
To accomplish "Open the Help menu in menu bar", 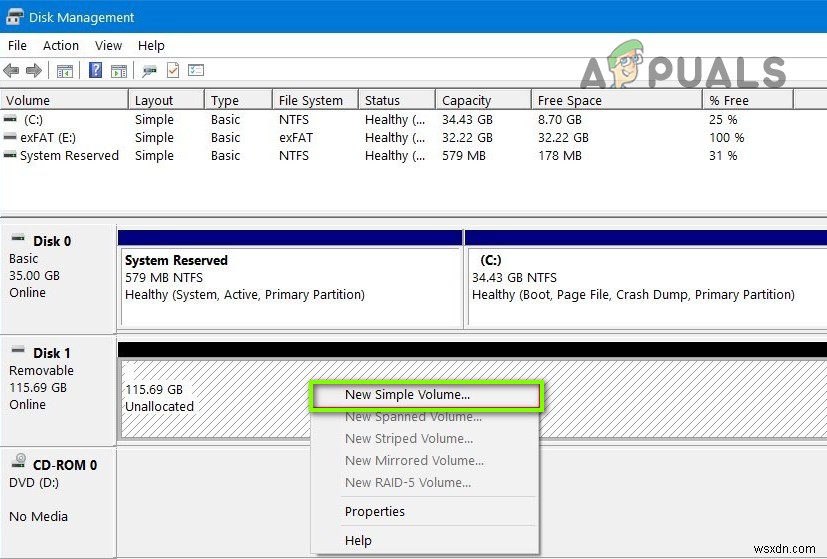I will point(151,46).
